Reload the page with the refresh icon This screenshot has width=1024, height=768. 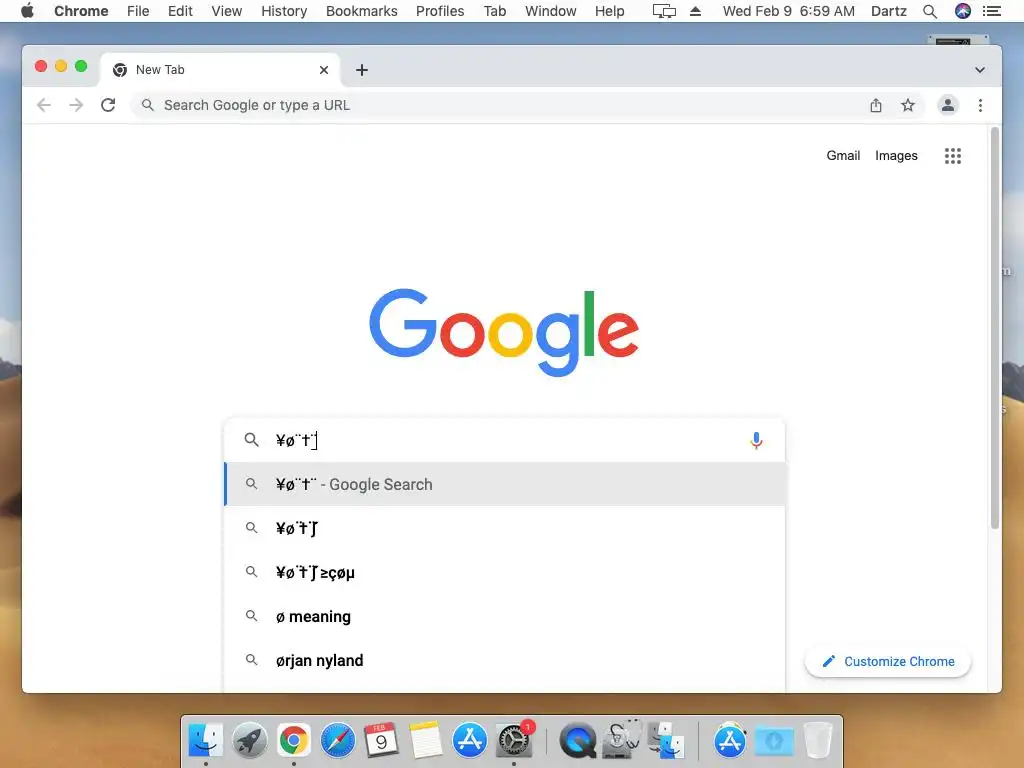108,105
